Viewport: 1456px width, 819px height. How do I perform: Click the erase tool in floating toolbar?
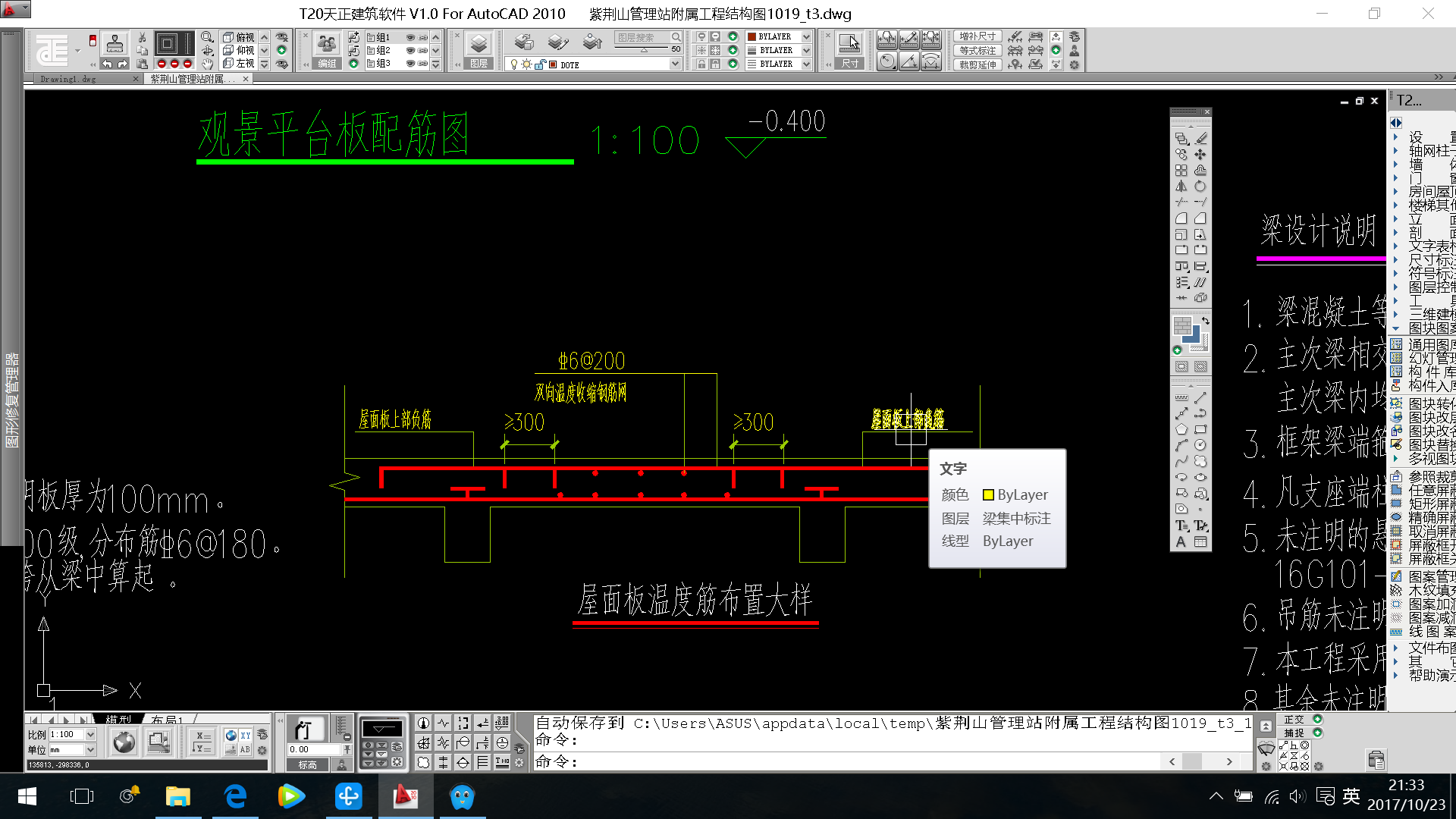pos(1201,138)
